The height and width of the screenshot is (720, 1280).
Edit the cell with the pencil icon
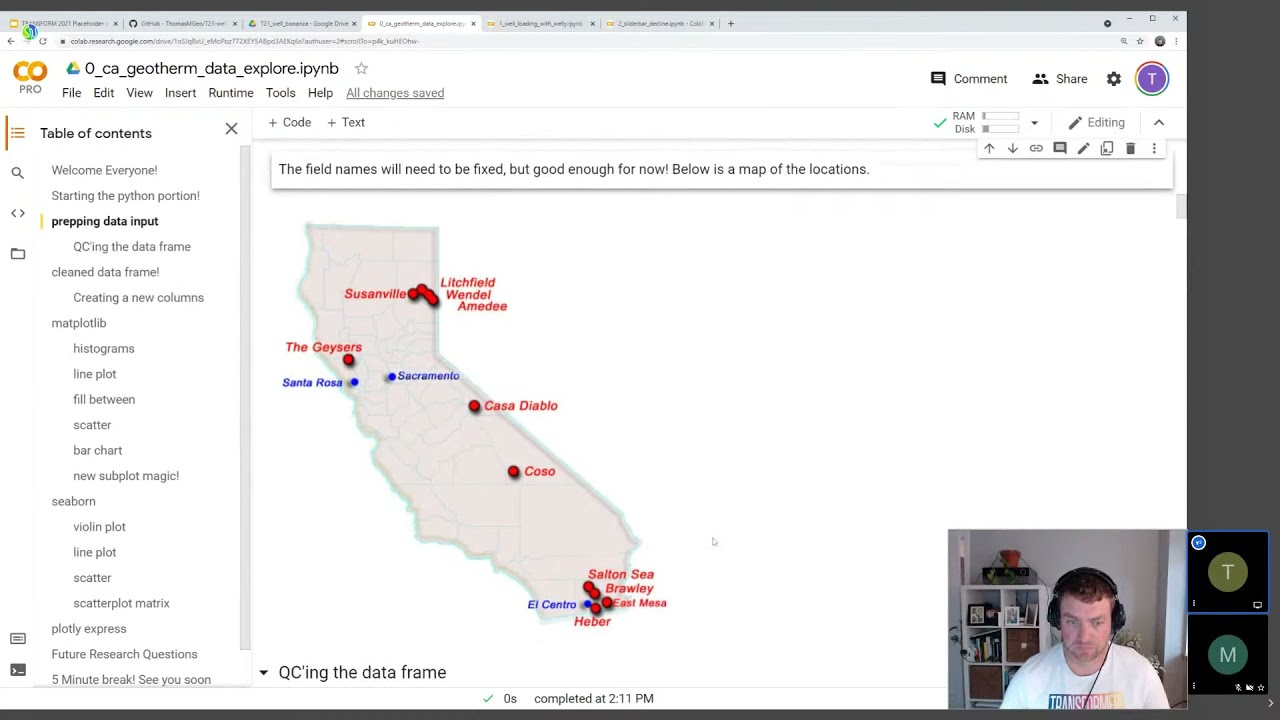point(1083,148)
